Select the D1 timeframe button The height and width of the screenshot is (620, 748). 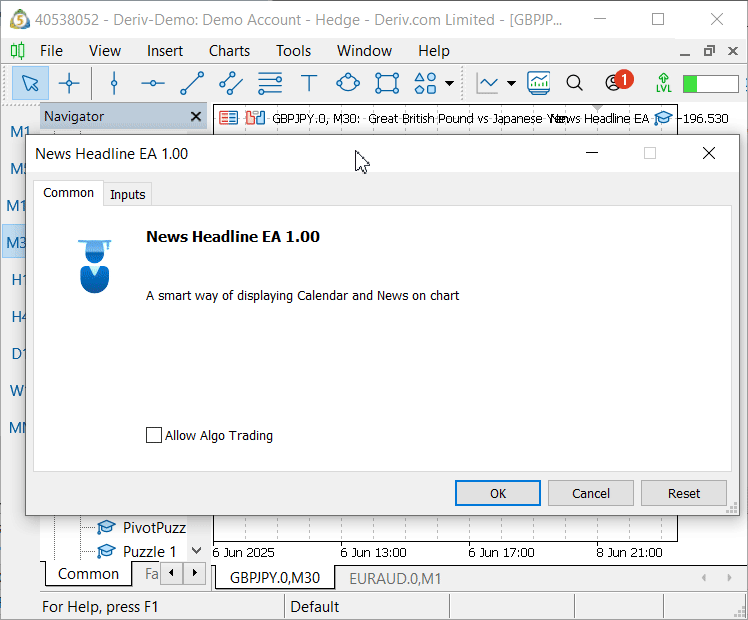coord(18,353)
